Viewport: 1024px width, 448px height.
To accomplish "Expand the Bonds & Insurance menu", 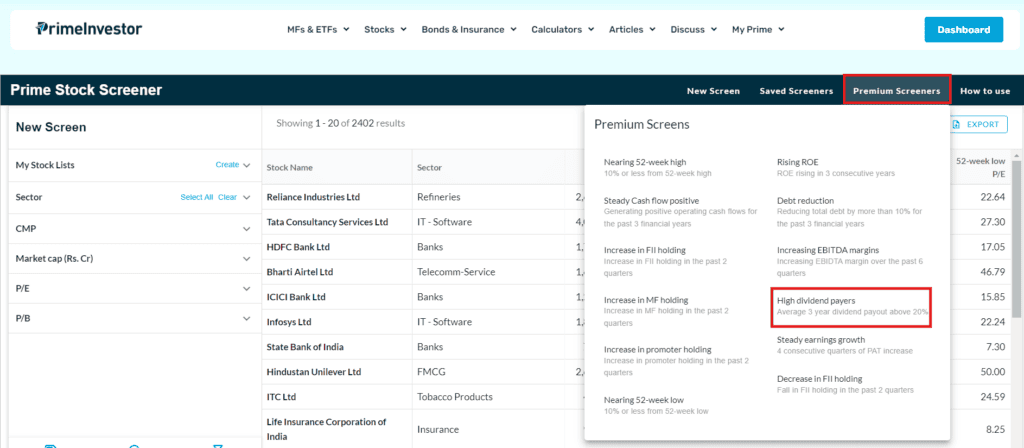I will coord(469,29).
